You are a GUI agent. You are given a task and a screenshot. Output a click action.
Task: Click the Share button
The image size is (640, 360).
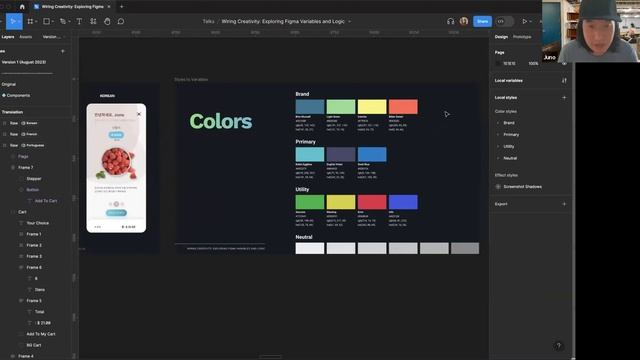pos(482,21)
